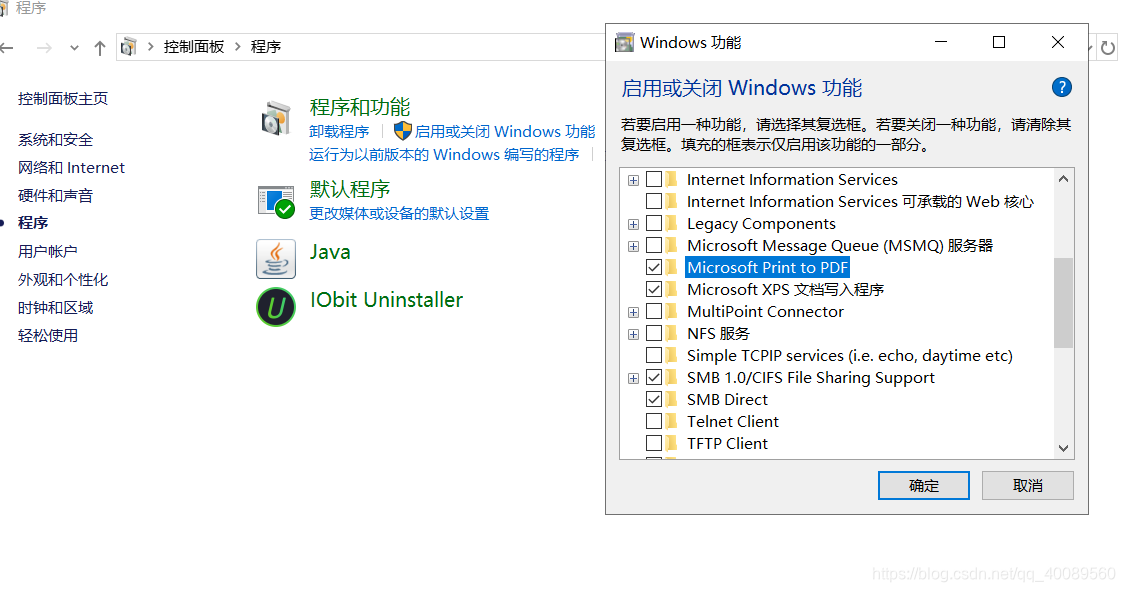Click 更改媒体或设备的默认设置 link
1125x592 pixels.
[x=399, y=213]
